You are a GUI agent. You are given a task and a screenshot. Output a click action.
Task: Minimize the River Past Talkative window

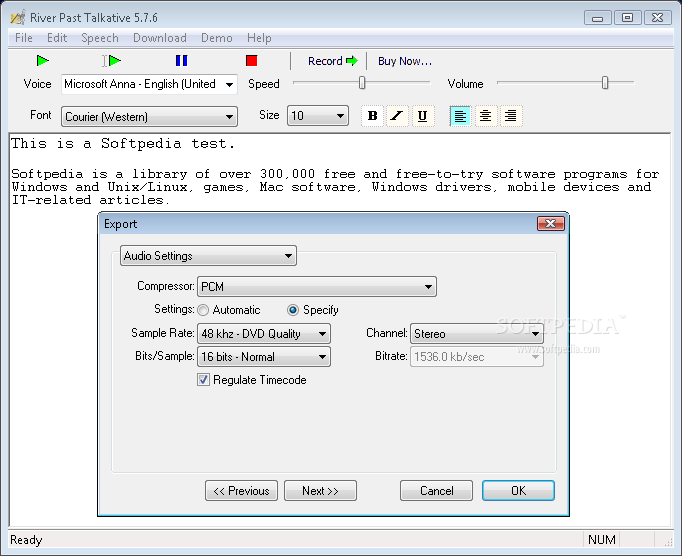(598, 18)
